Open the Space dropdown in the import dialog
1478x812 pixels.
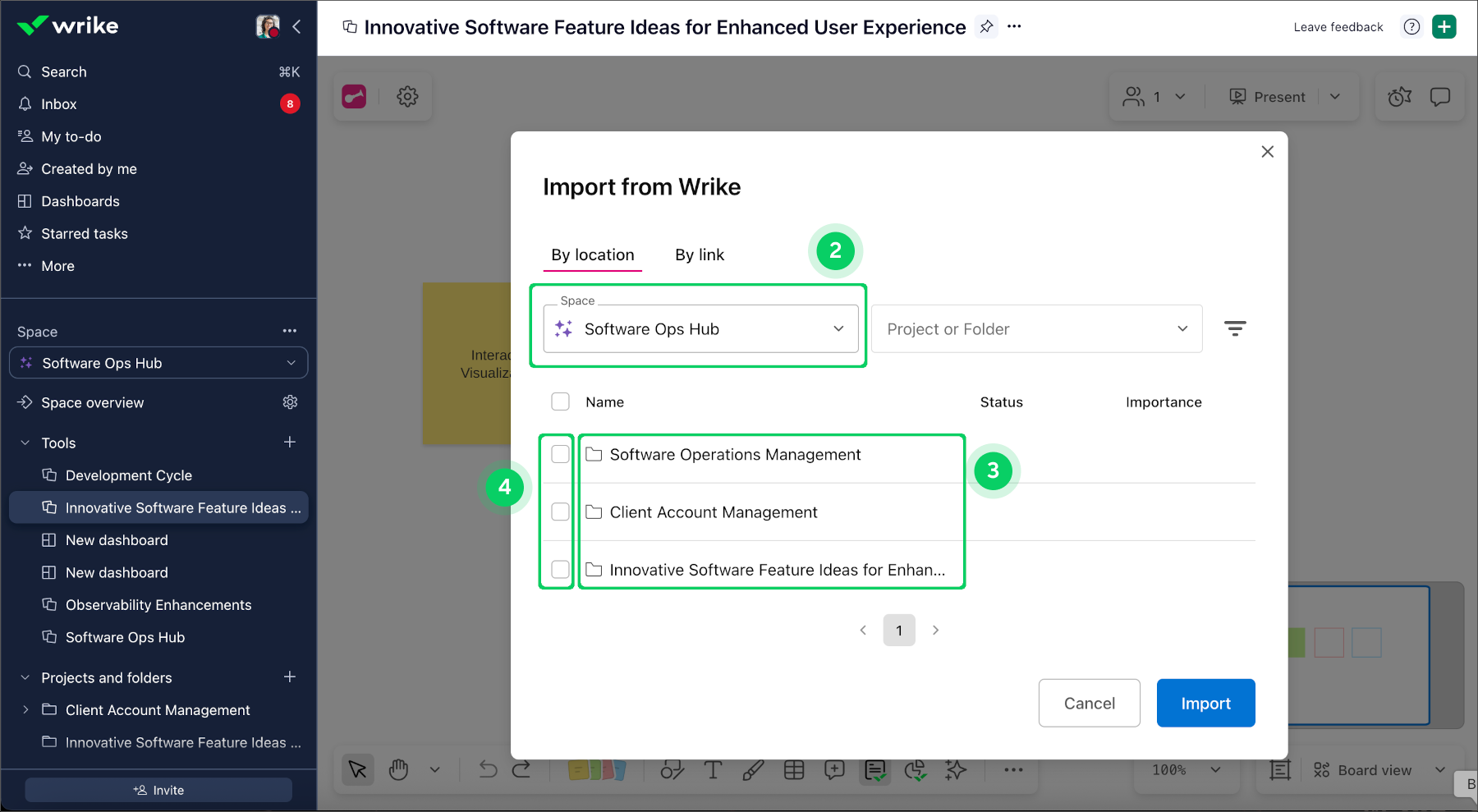[701, 328]
